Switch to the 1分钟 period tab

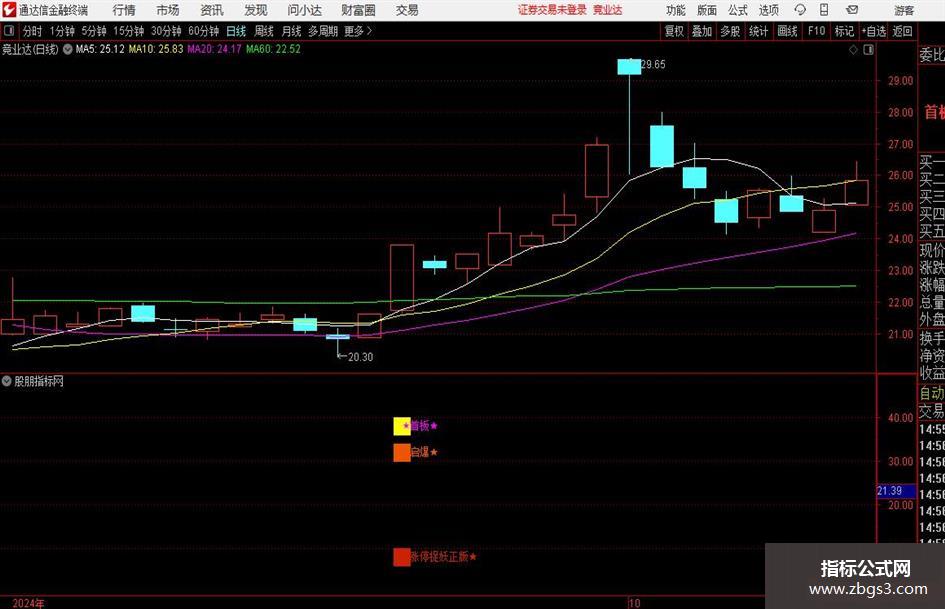coord(62,31)
